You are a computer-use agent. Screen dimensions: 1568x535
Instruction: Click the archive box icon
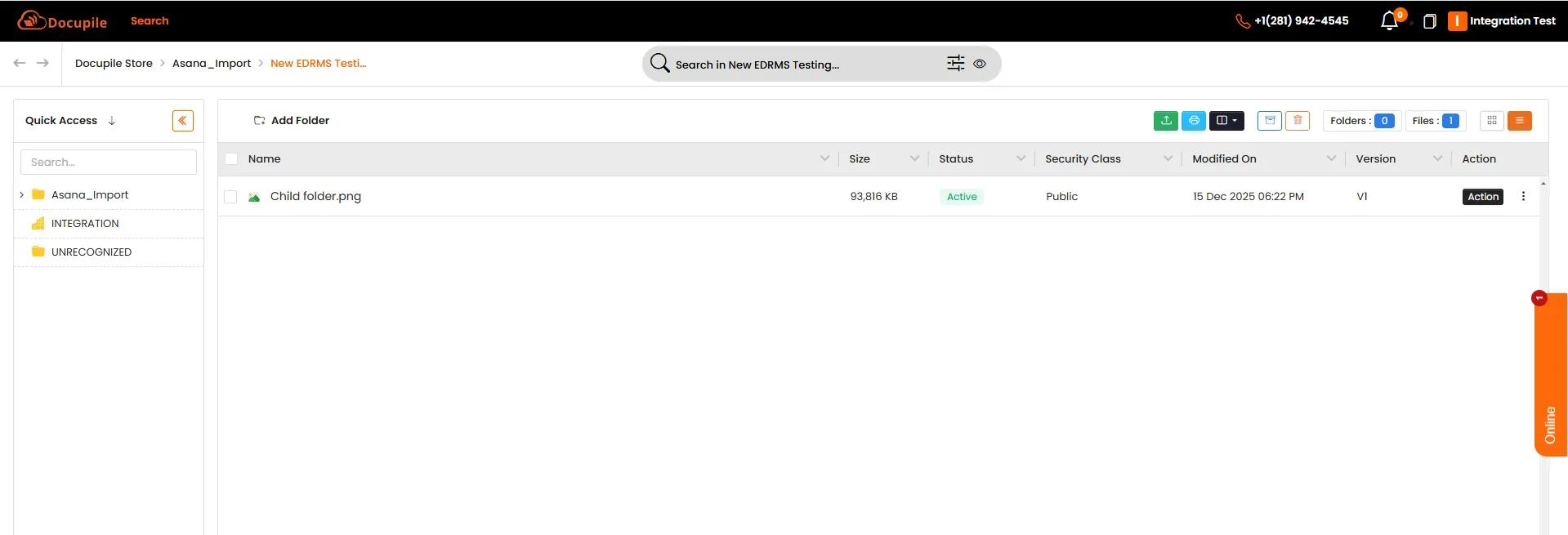[x=1269, y=121]
